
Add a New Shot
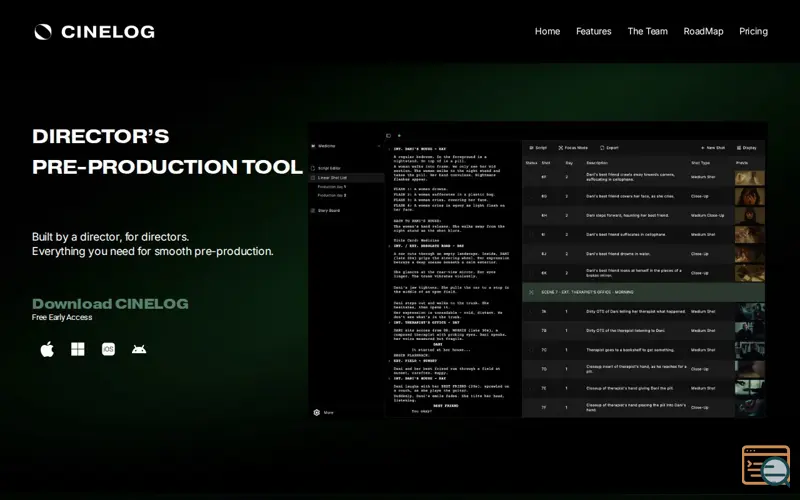coord(713,148)
